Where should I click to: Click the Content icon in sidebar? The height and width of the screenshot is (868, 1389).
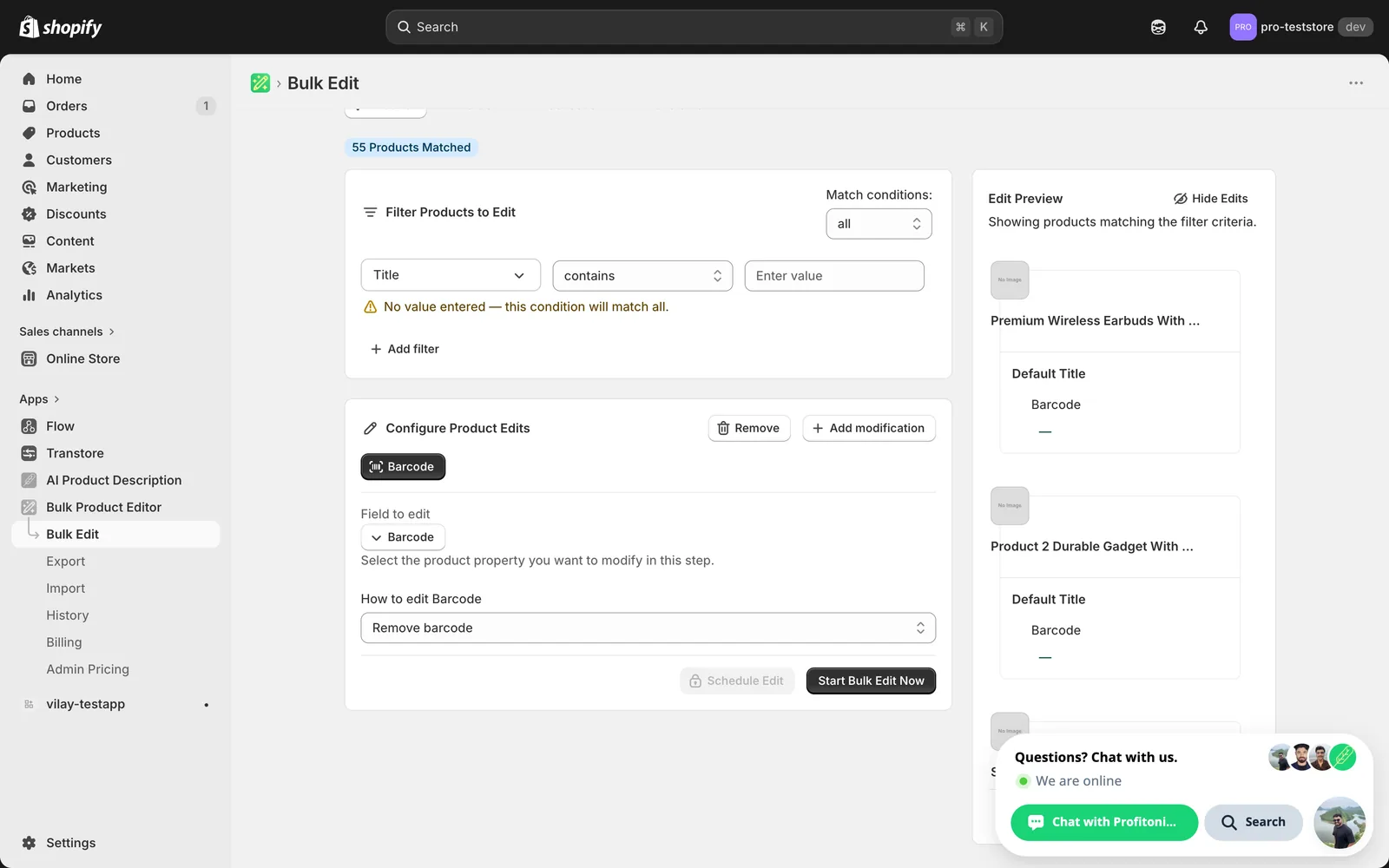[x=29, y=240]
